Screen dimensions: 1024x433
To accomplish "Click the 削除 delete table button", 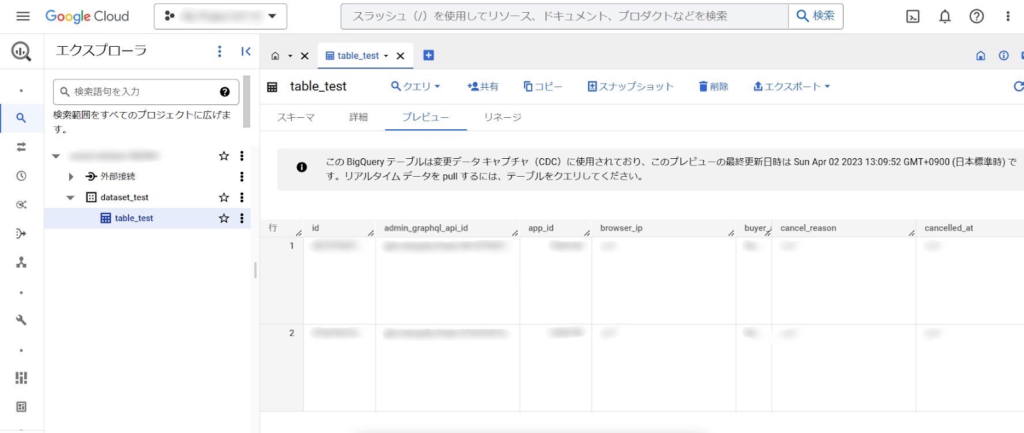I will (x=713, y=87).
